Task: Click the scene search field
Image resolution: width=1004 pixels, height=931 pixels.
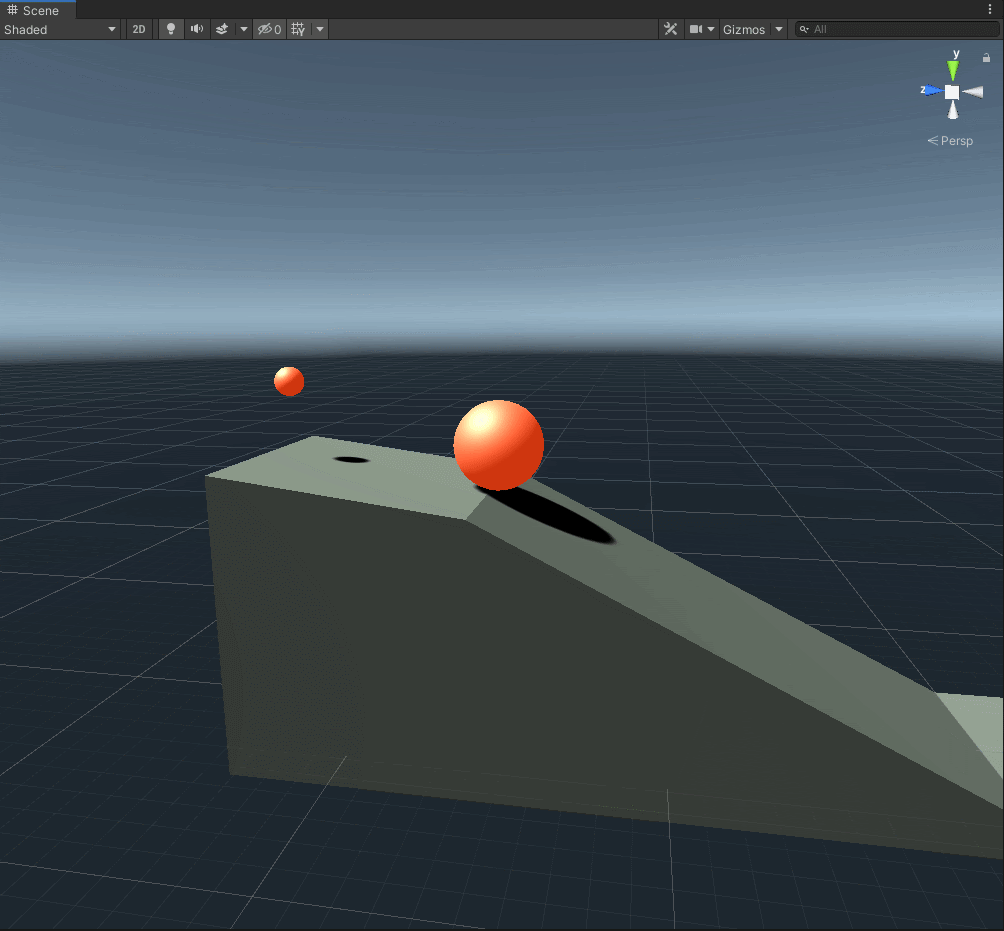Action: (900, 29)
